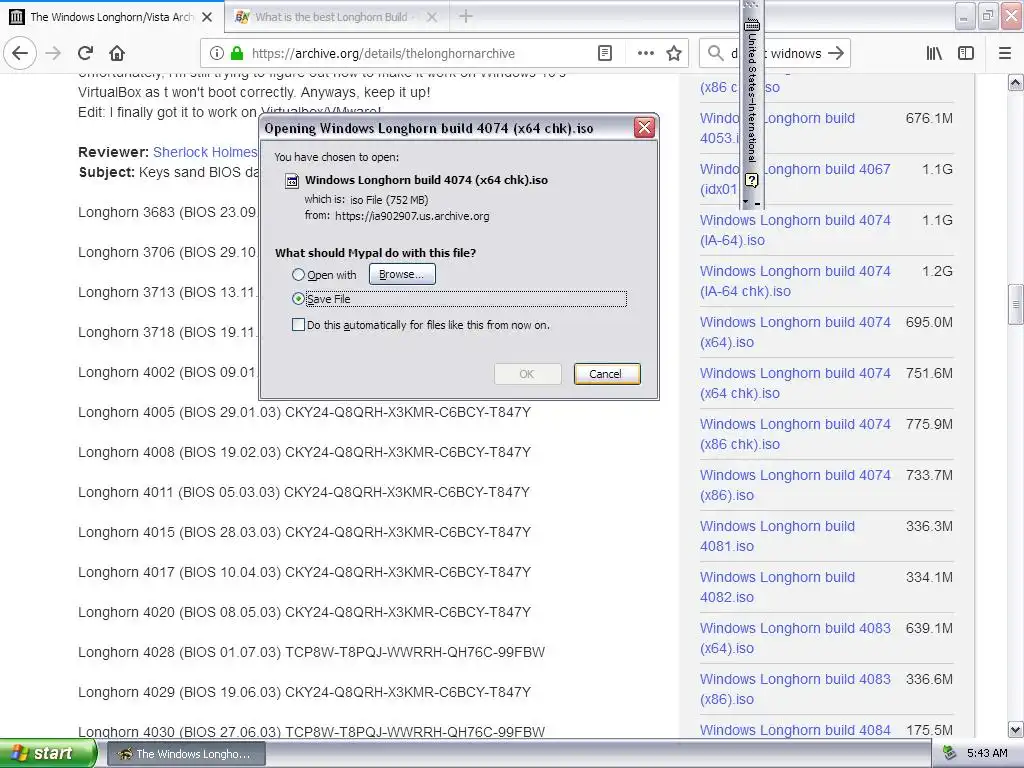Open a new tab with plus icon
The image size is (1024, 768).
click(466, 17)
